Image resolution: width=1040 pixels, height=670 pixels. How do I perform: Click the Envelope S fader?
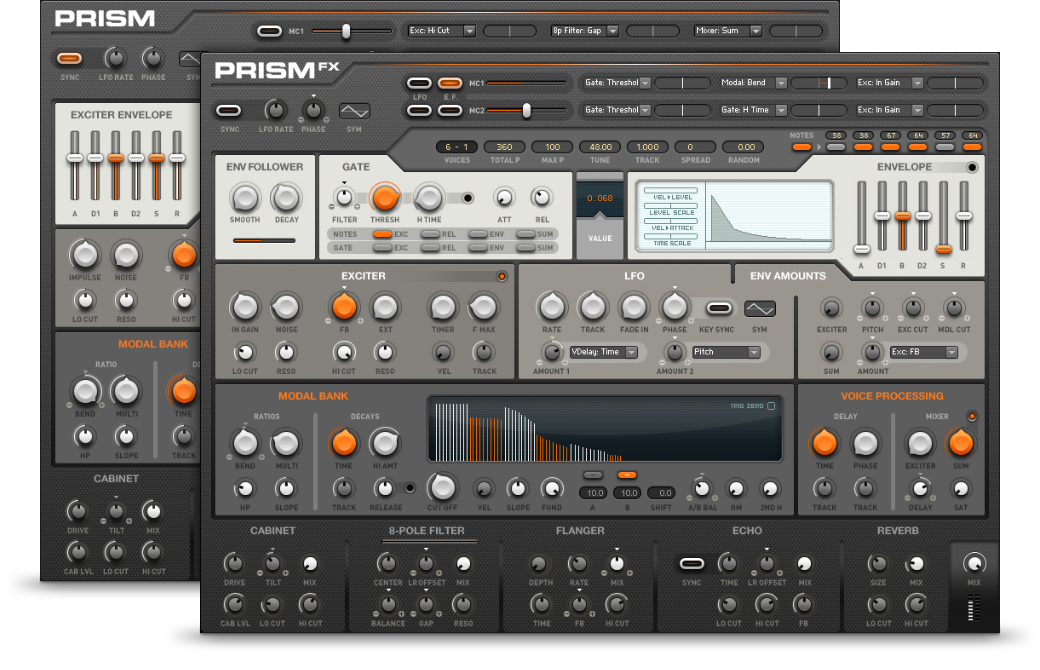pos(943,249)
